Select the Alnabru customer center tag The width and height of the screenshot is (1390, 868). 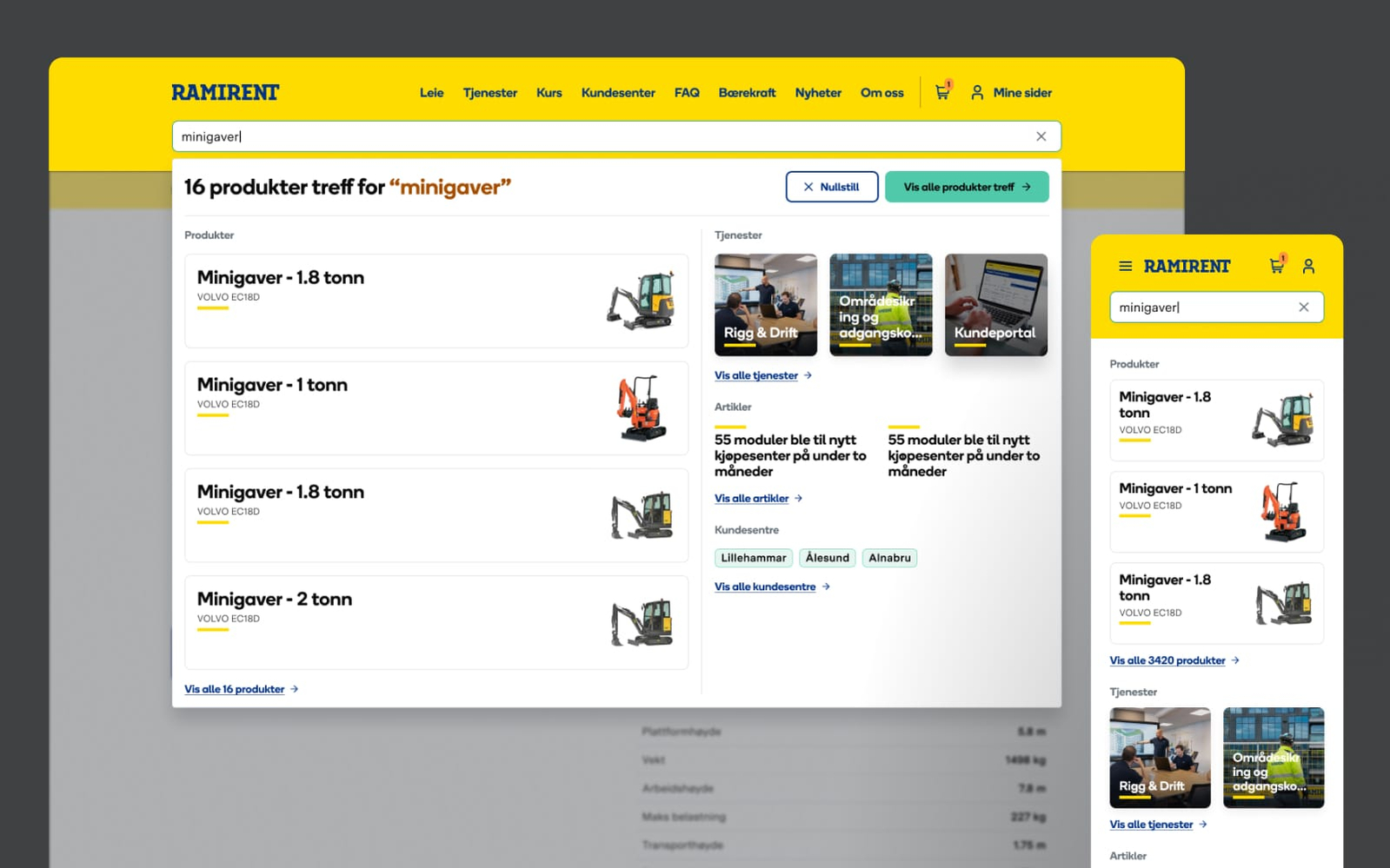889,558
